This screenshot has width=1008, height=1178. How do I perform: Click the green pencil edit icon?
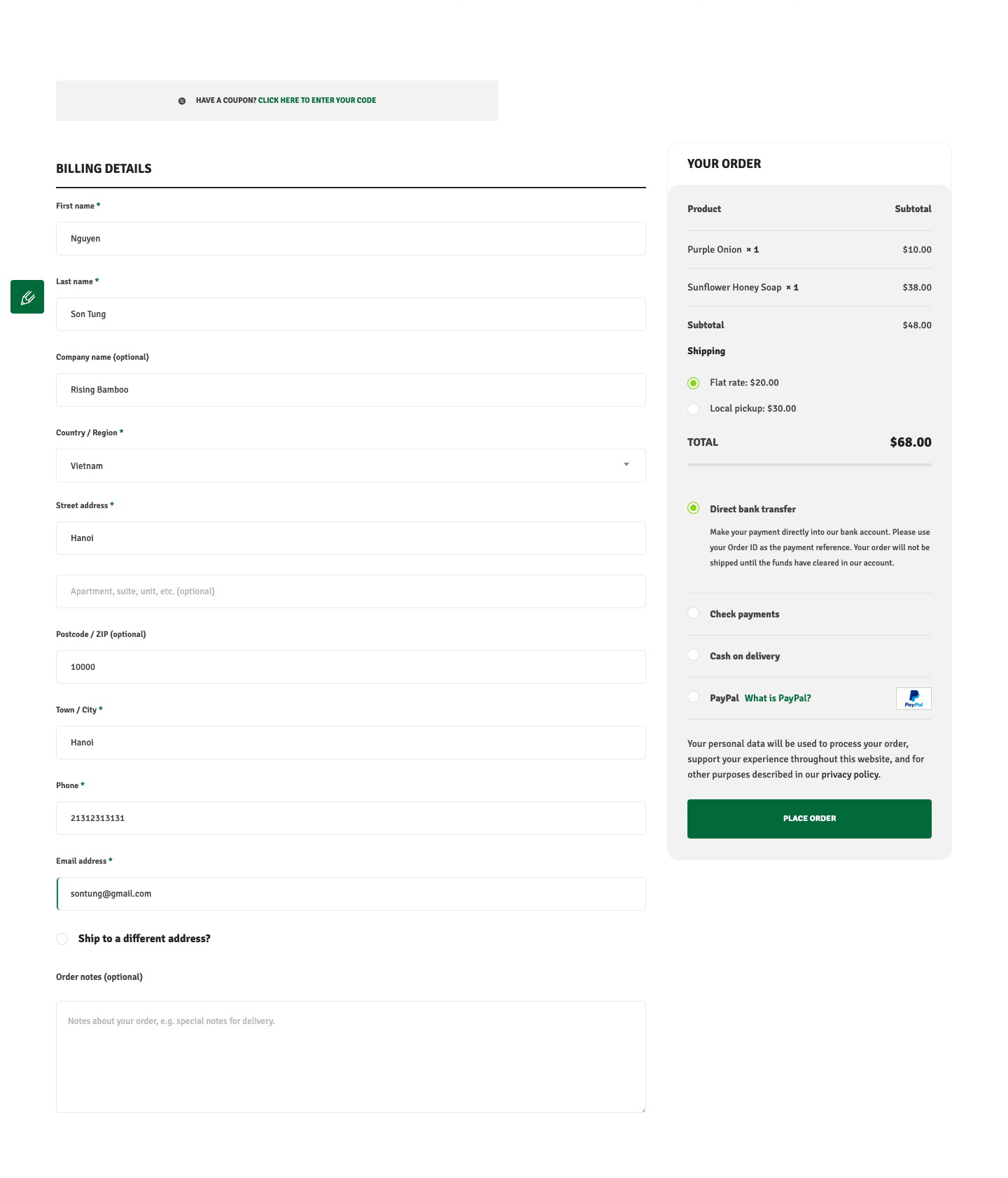click(x=27, y=297)
